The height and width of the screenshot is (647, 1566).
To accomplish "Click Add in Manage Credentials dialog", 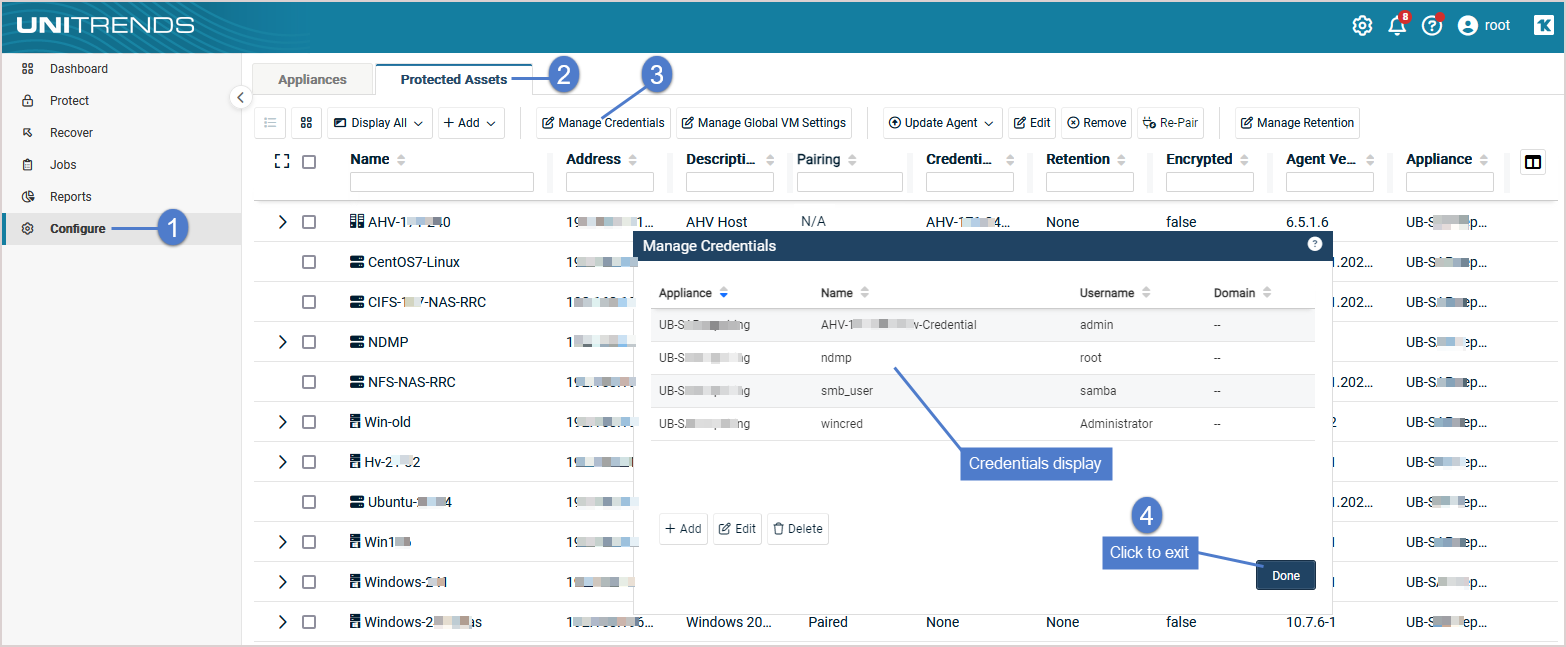I will pos(683,529).
